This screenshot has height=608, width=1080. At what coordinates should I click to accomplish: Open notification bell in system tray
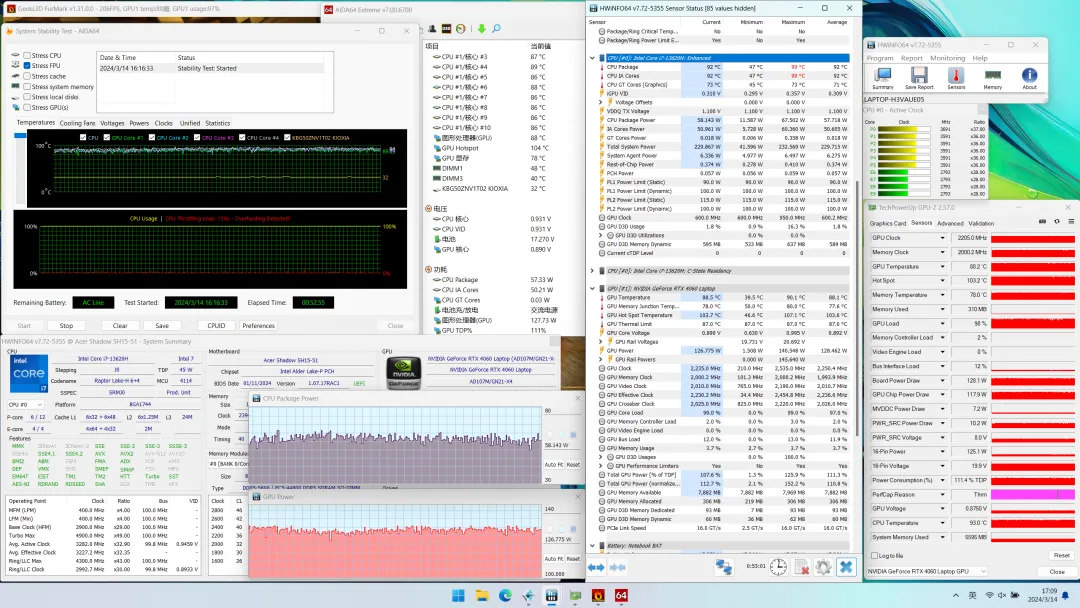coord(1065,596)
